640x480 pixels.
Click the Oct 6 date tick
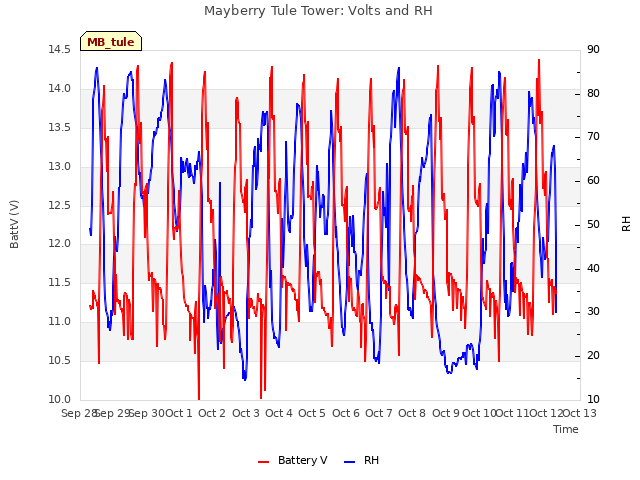tap(346, 413)
